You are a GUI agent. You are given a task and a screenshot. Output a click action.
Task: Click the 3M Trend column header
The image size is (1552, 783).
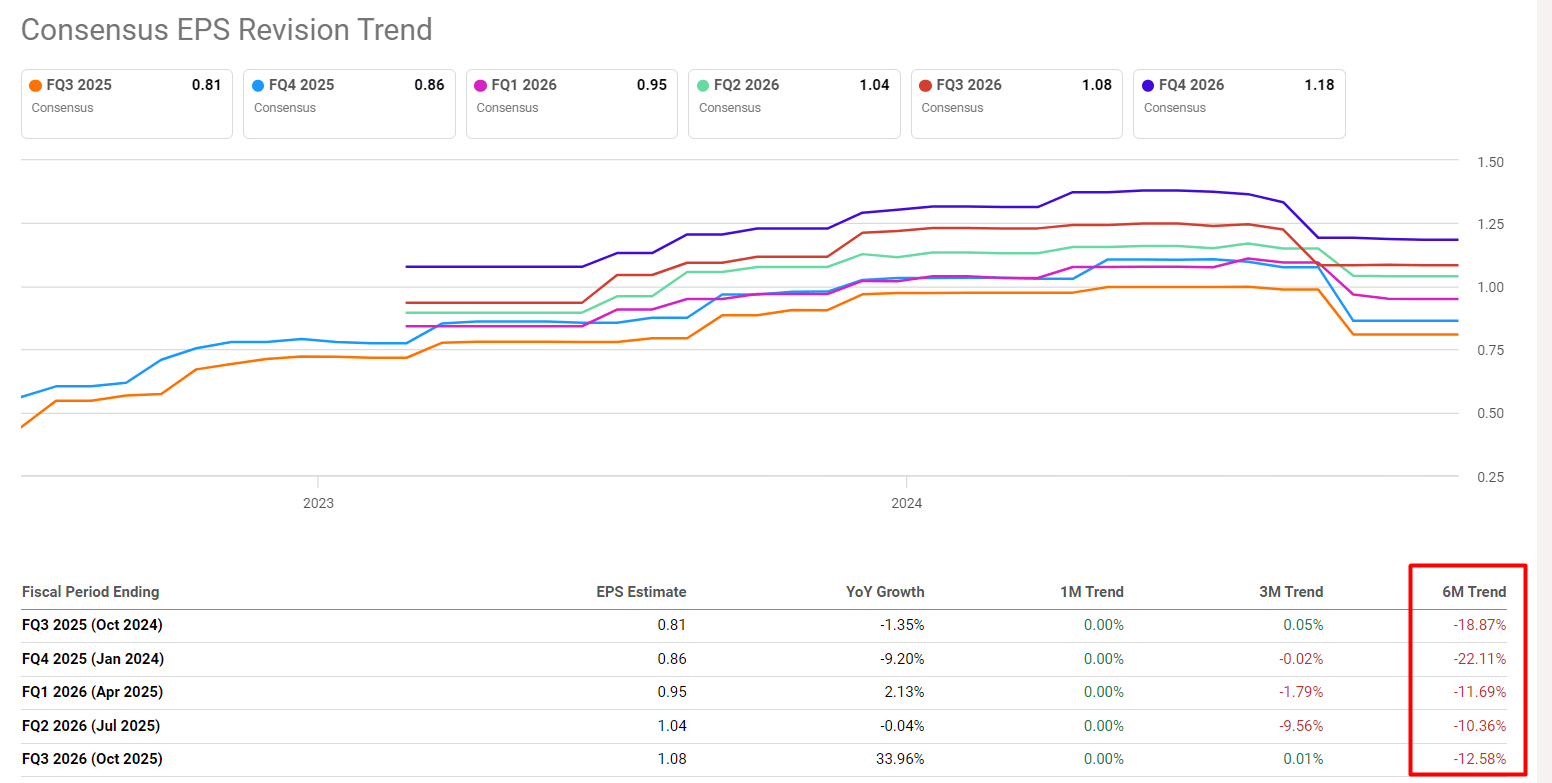1291,591
